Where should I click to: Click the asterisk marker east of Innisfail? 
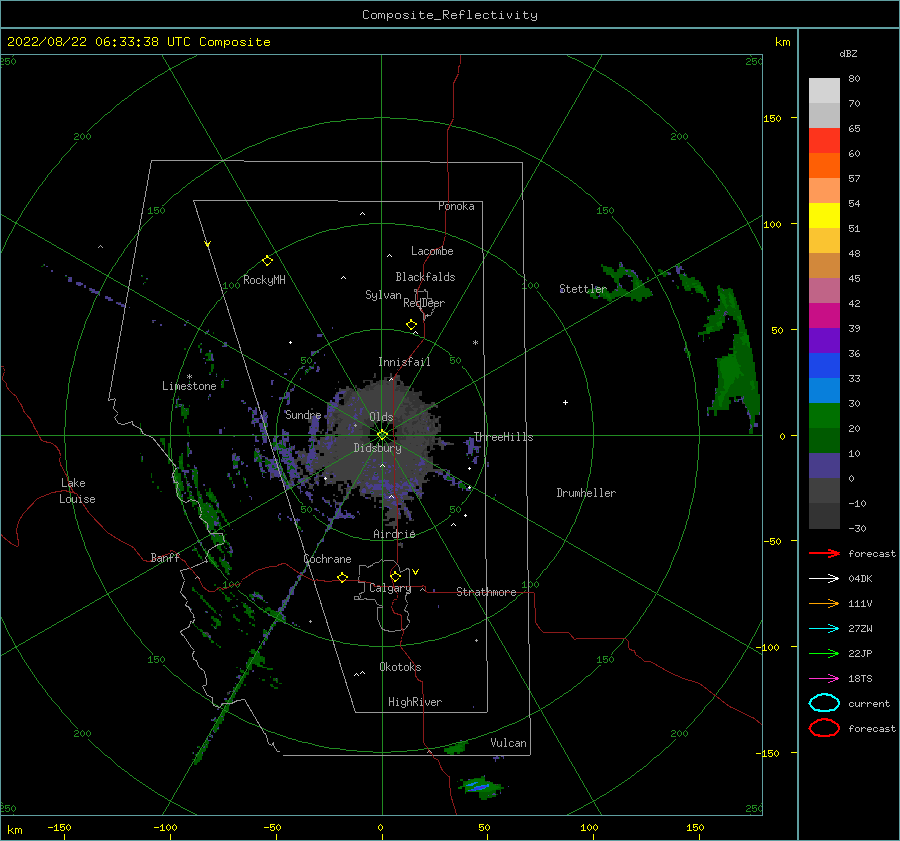click(x=475, y=343)
